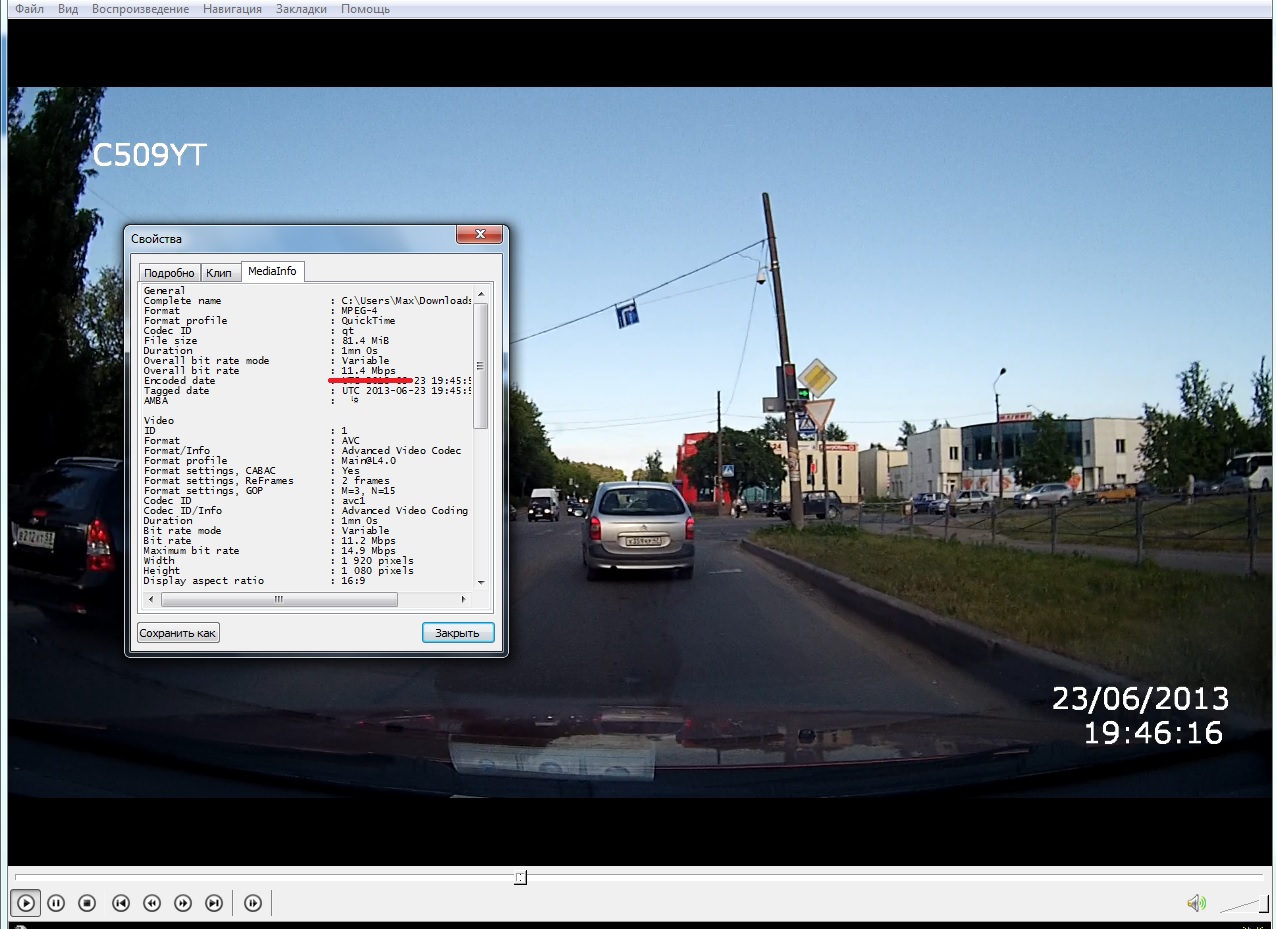Screen dimensions: 1276x929
Task: Skip to next file icon
Action: tap(214, 903)
